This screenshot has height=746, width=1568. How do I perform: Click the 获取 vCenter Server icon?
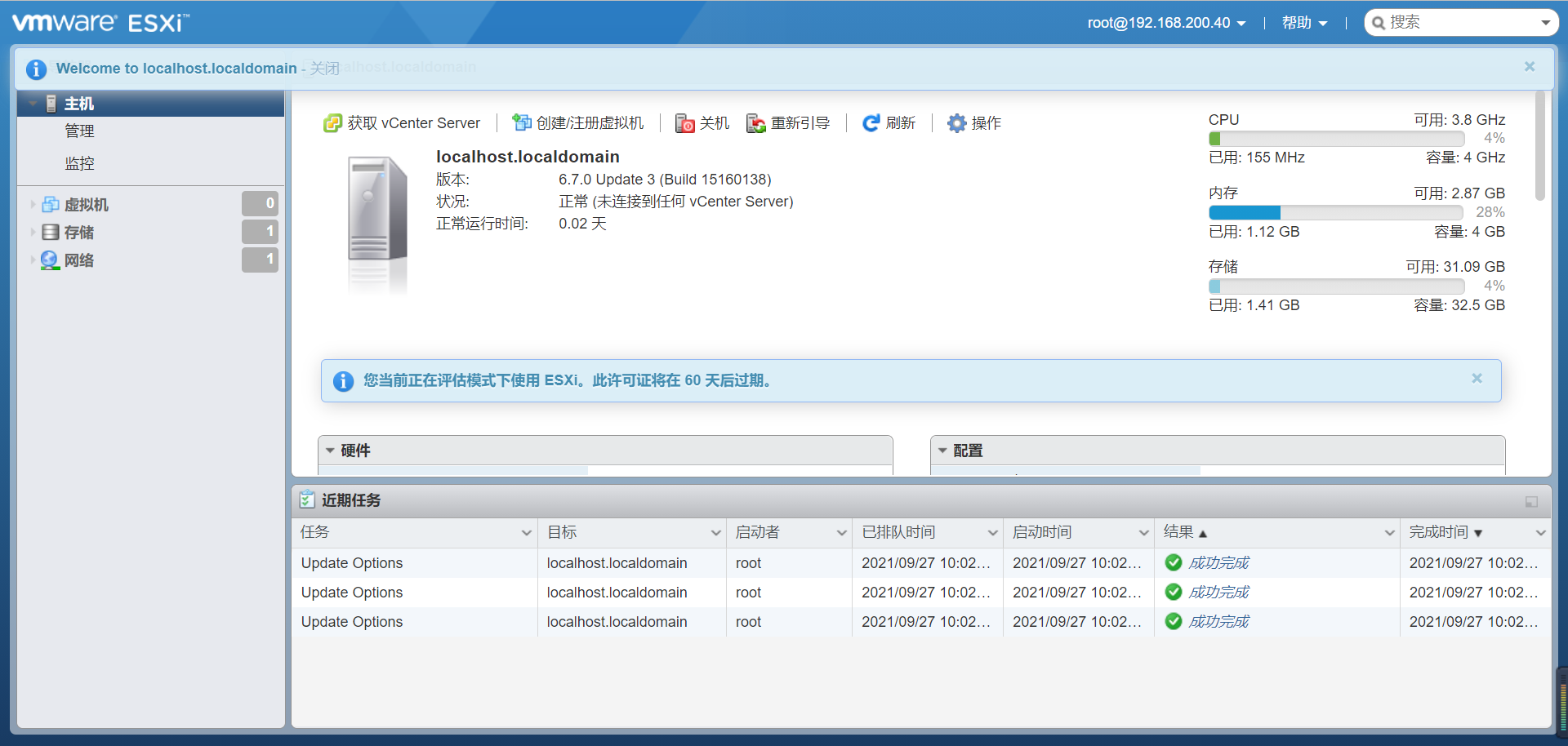[x=332, y=123]
